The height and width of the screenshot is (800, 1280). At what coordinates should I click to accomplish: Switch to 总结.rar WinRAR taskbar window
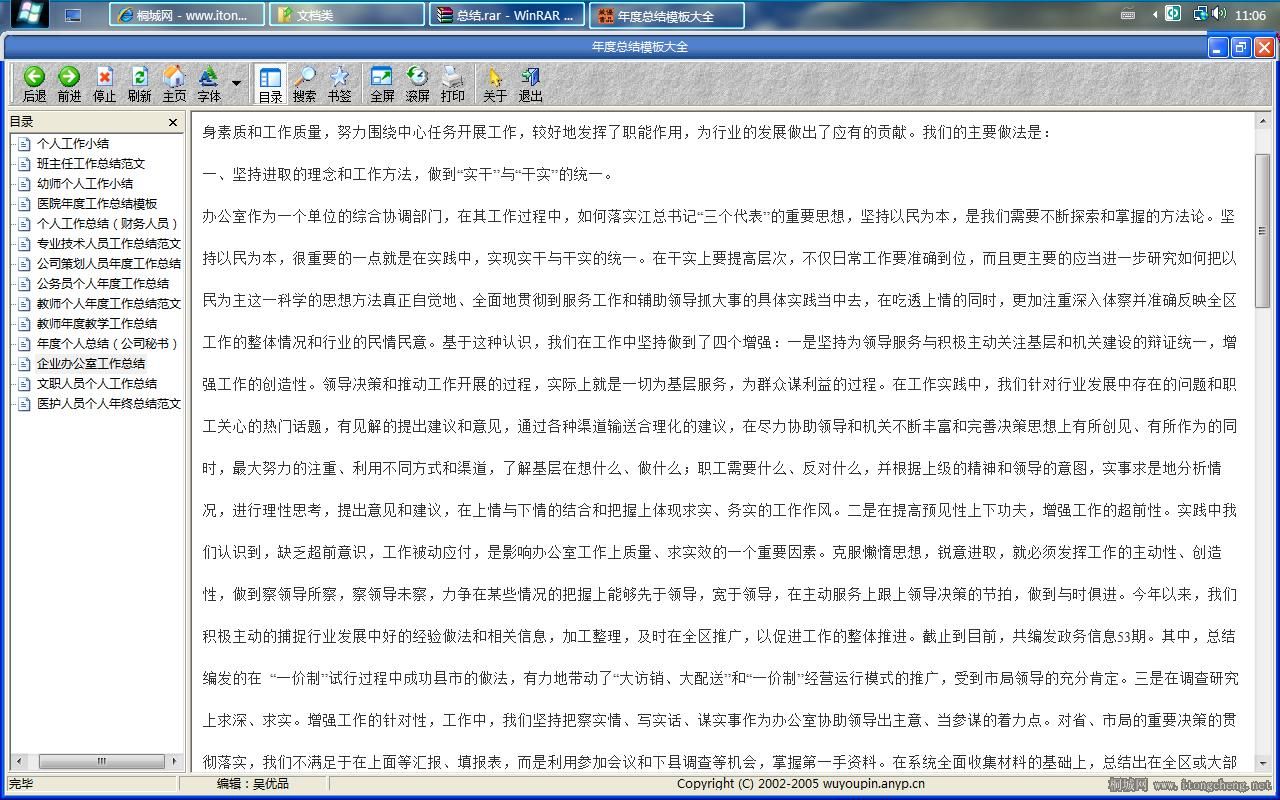pyautogui.click(x=507, y=15)
